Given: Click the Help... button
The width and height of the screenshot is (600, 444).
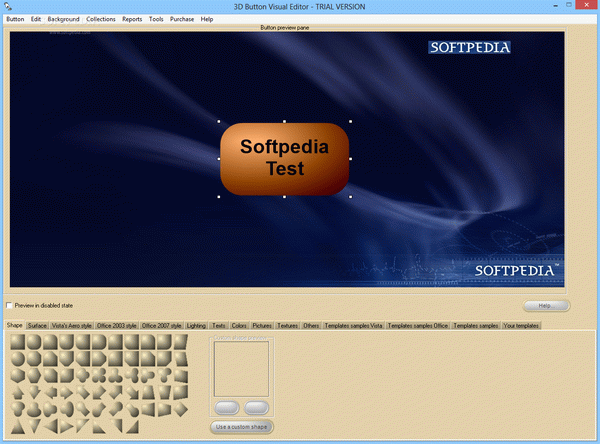Looking at the screenshot, I should [546, 305].
